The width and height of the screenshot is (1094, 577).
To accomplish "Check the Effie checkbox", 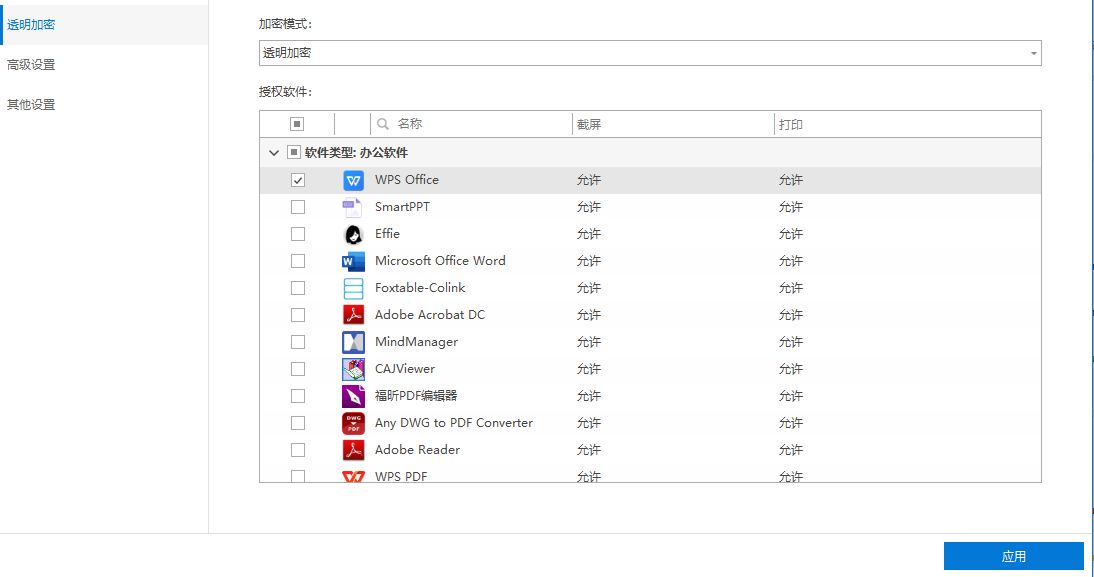I will point(298,234).
